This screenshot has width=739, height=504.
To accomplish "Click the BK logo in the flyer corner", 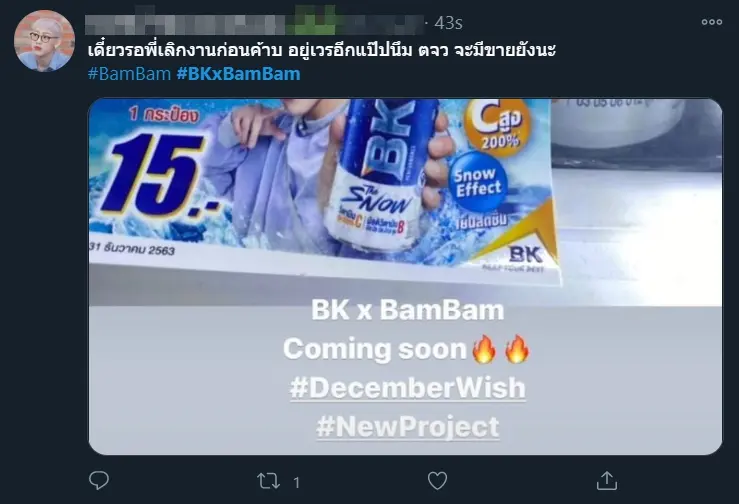I will pyautogui.click(x=525, y=257).
